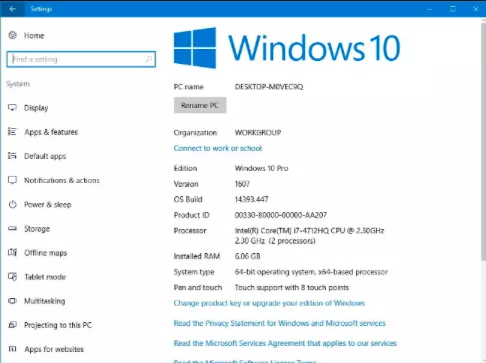Minimize the Settings window

[x=430, y=9]
